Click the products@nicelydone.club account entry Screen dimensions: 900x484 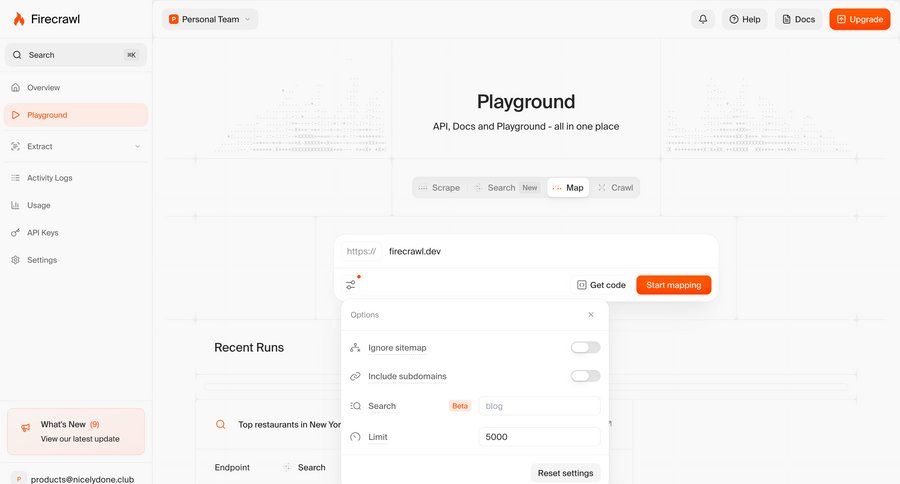(76, 479)
